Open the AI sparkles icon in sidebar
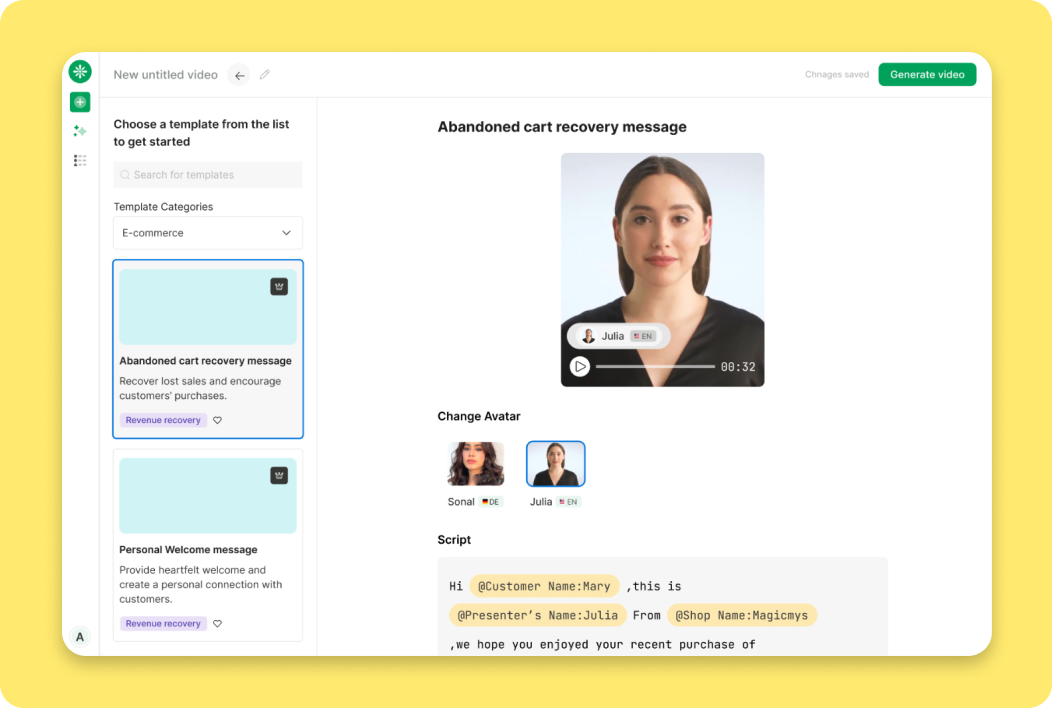Screen dimensions: 1052x708 click(80, 131)
